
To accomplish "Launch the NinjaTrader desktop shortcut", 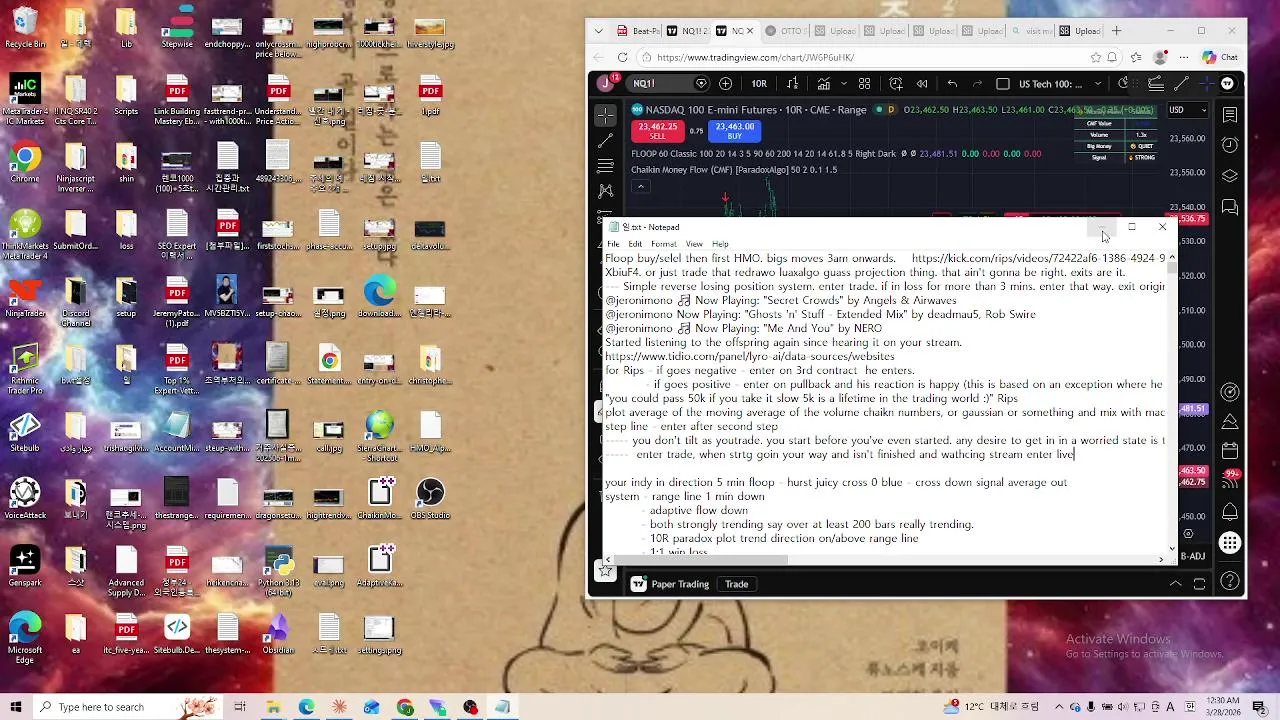I will tap(25, 297).
